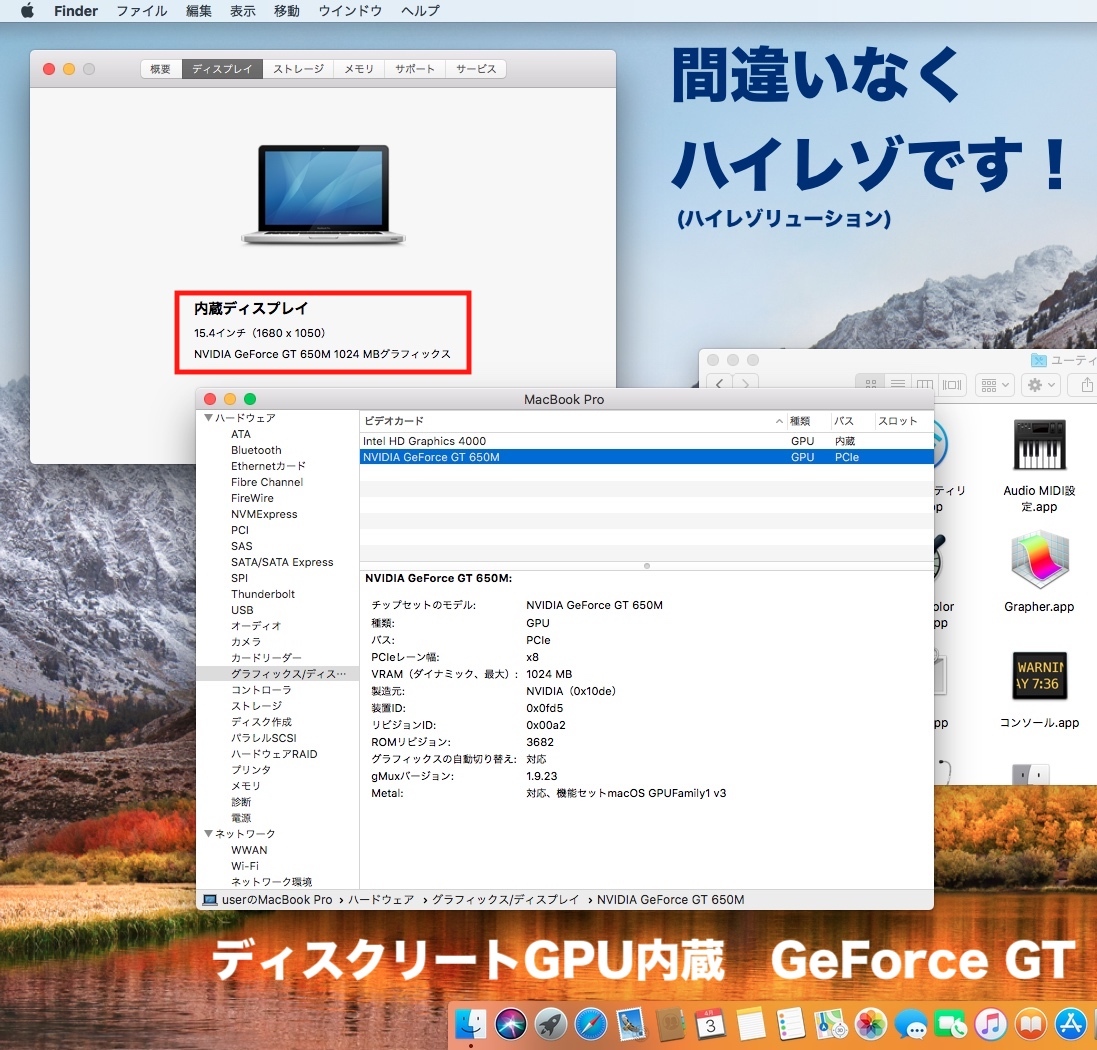Screen dimensions: 1097x1050
Task: Open the Apple menu
Action: (x=27, y=11)
